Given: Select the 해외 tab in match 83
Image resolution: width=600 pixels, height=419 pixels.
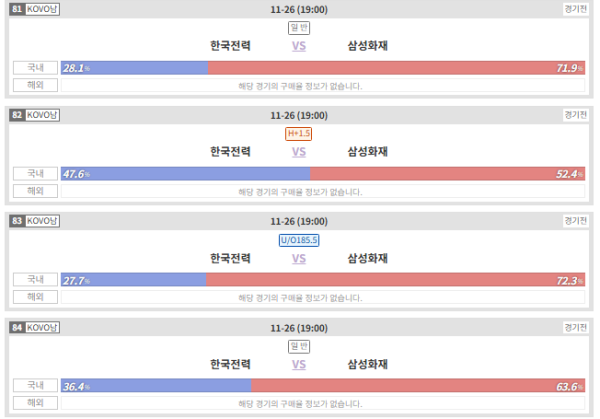Looking at the screenshot, I should tap(35, 297).
